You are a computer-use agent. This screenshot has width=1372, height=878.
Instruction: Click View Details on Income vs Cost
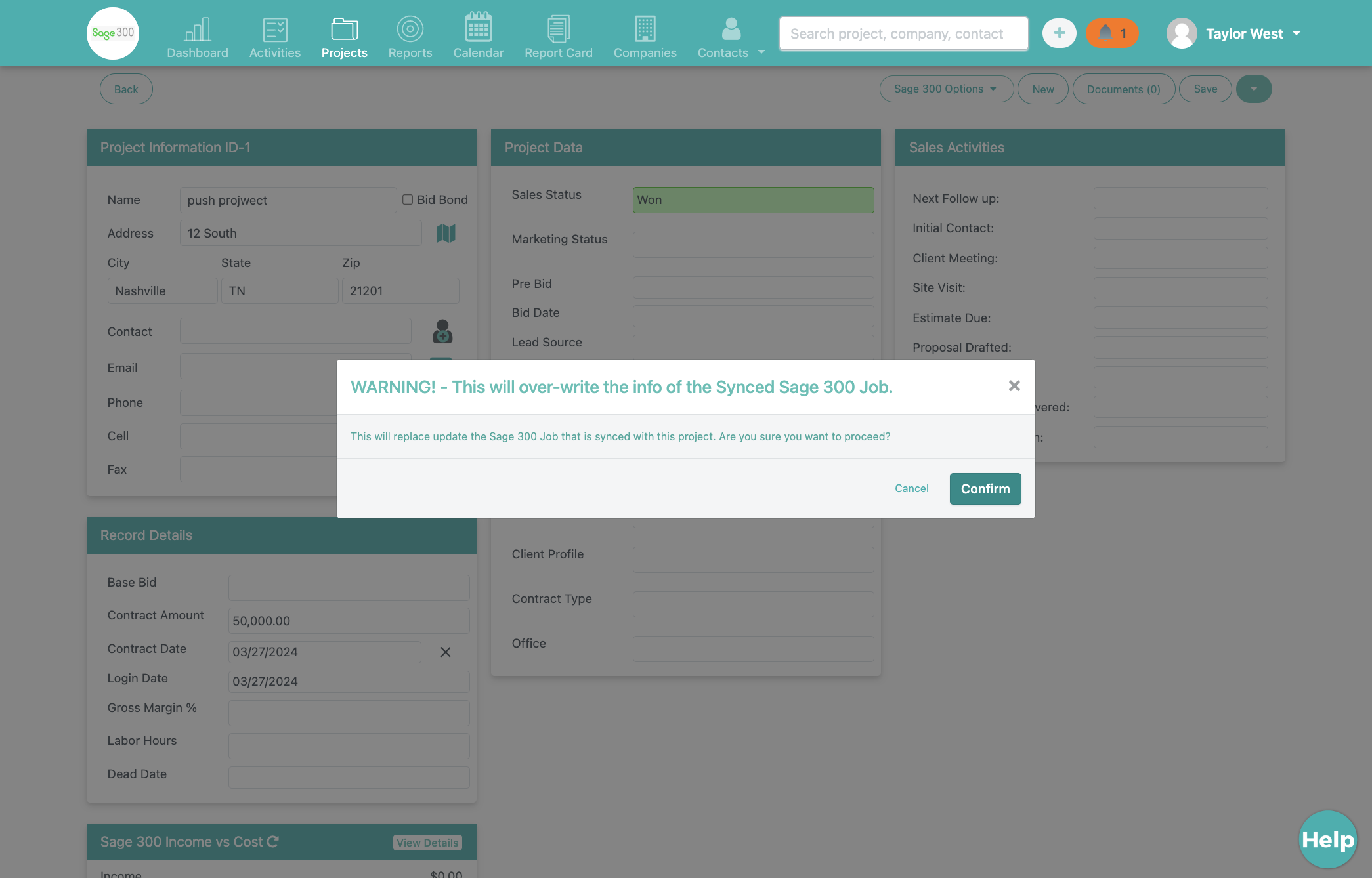point(427,842)
